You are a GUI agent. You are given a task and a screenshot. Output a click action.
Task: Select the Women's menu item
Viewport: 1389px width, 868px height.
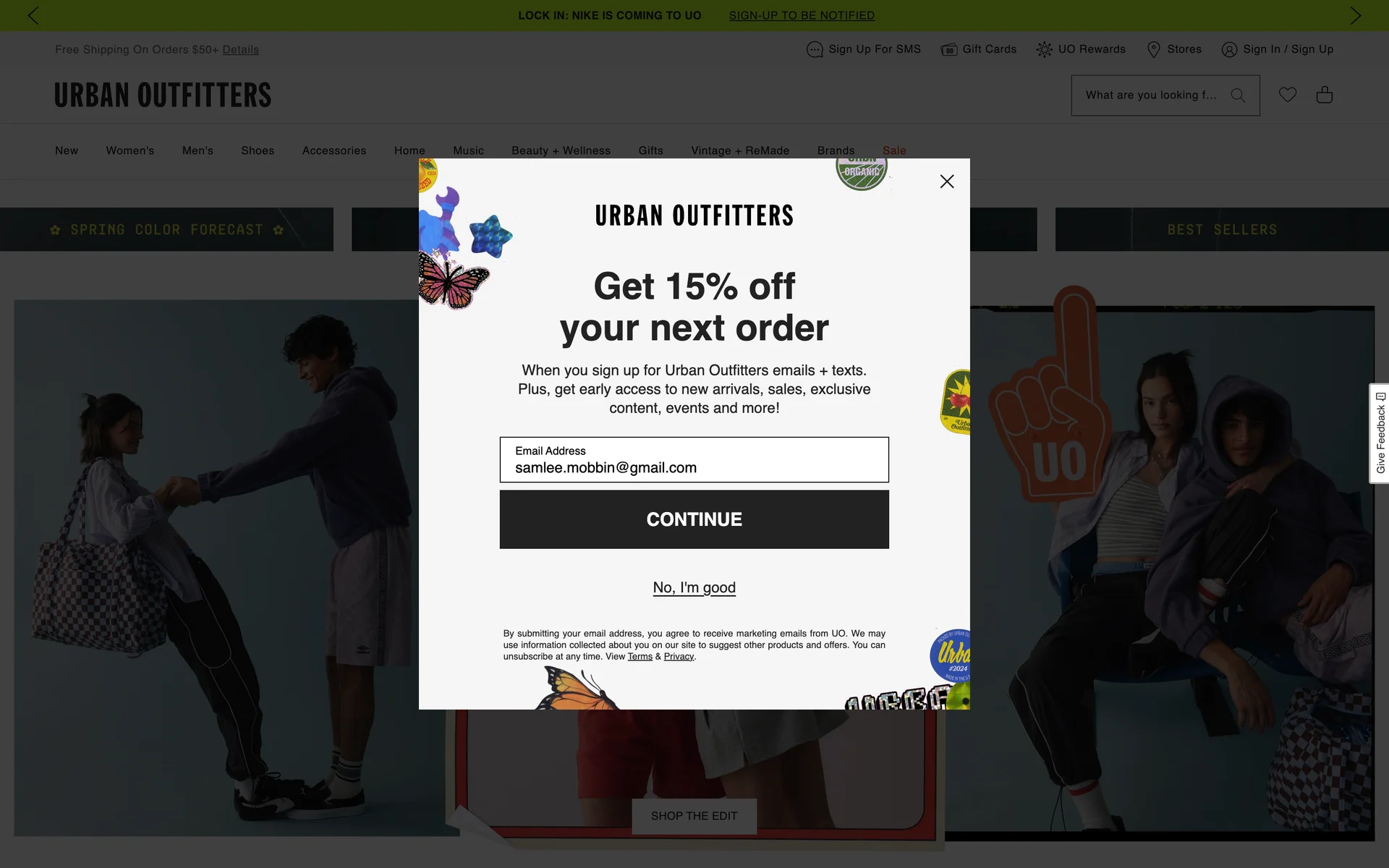130,150
